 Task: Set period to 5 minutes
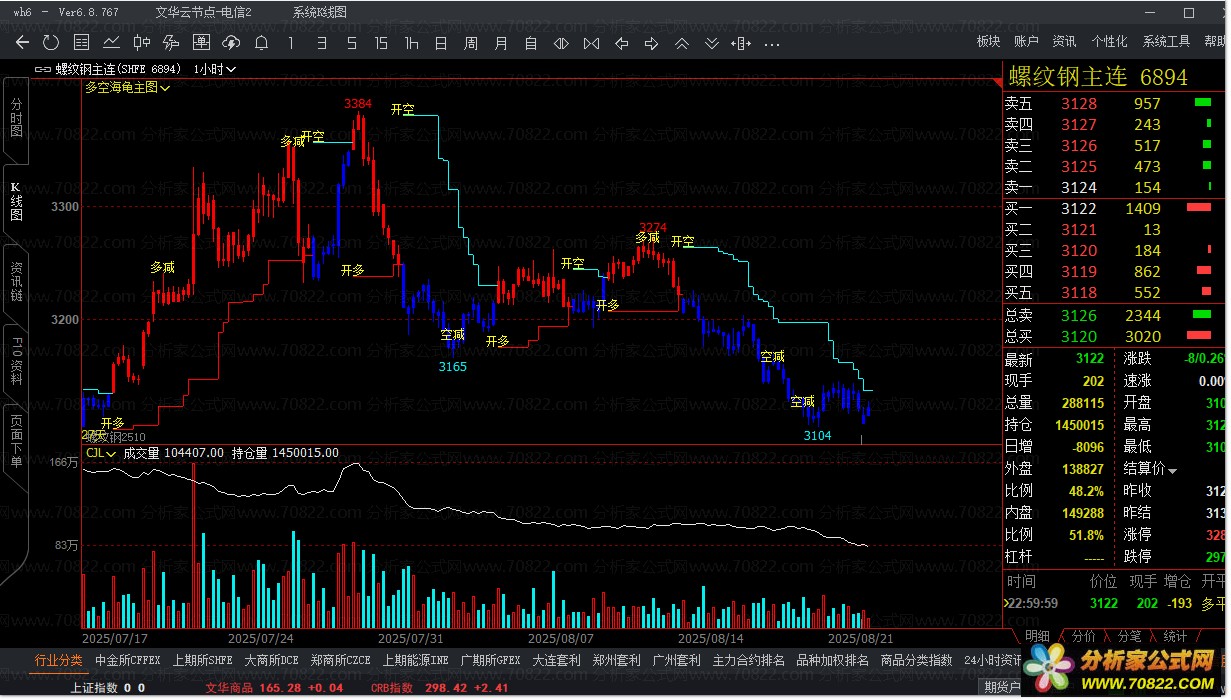point(351,43)
